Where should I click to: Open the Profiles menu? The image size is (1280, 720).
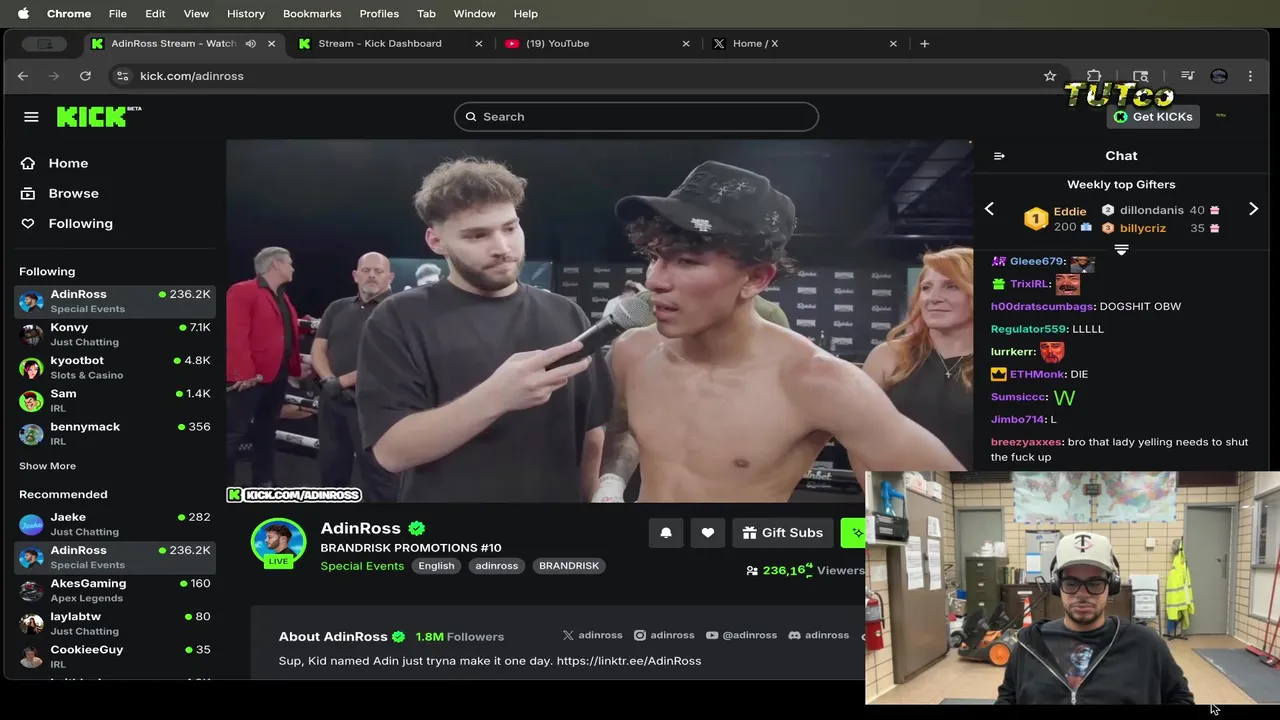[x=379, y=13]
